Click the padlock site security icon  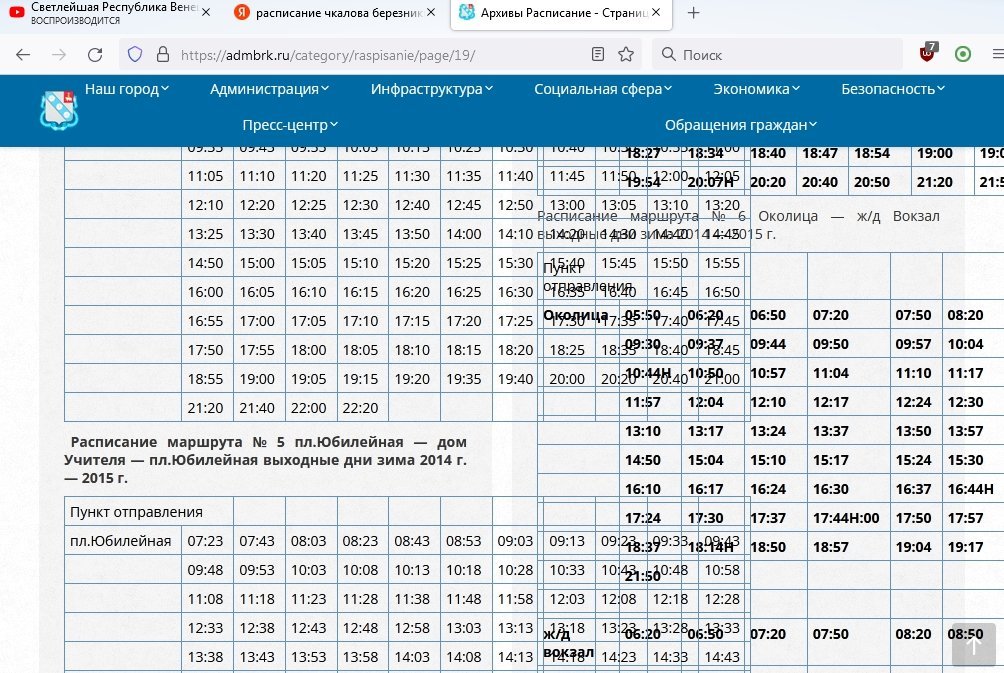161,54
